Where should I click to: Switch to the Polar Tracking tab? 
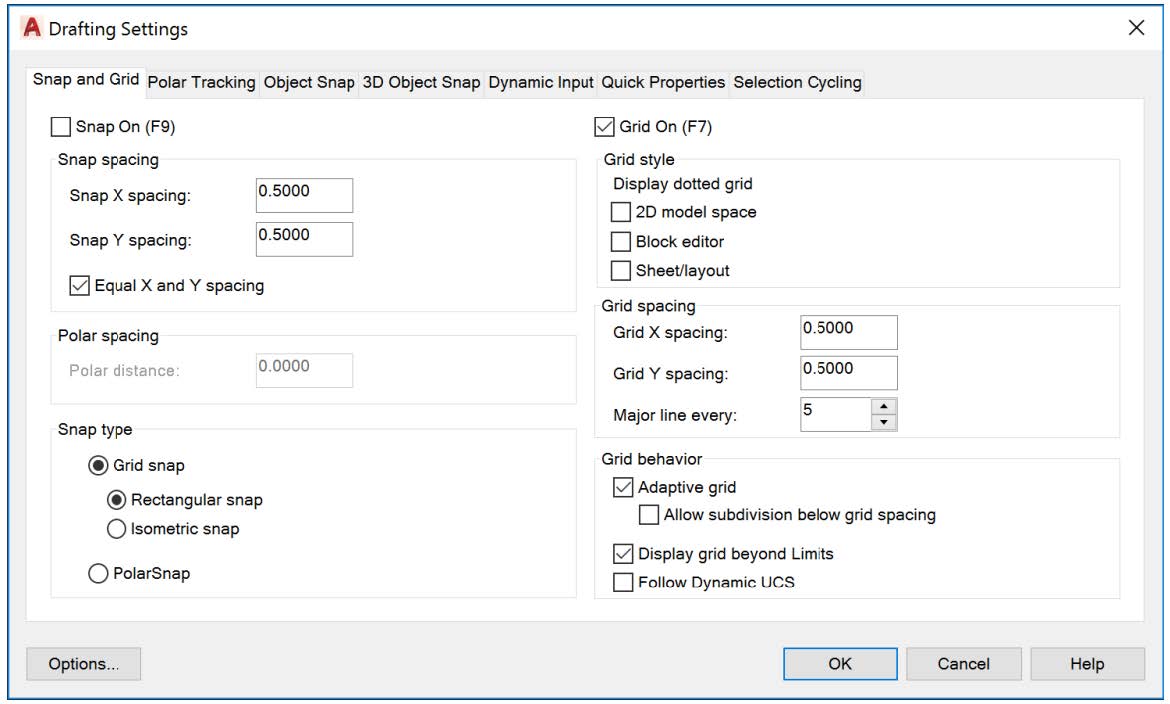(201, 82)
